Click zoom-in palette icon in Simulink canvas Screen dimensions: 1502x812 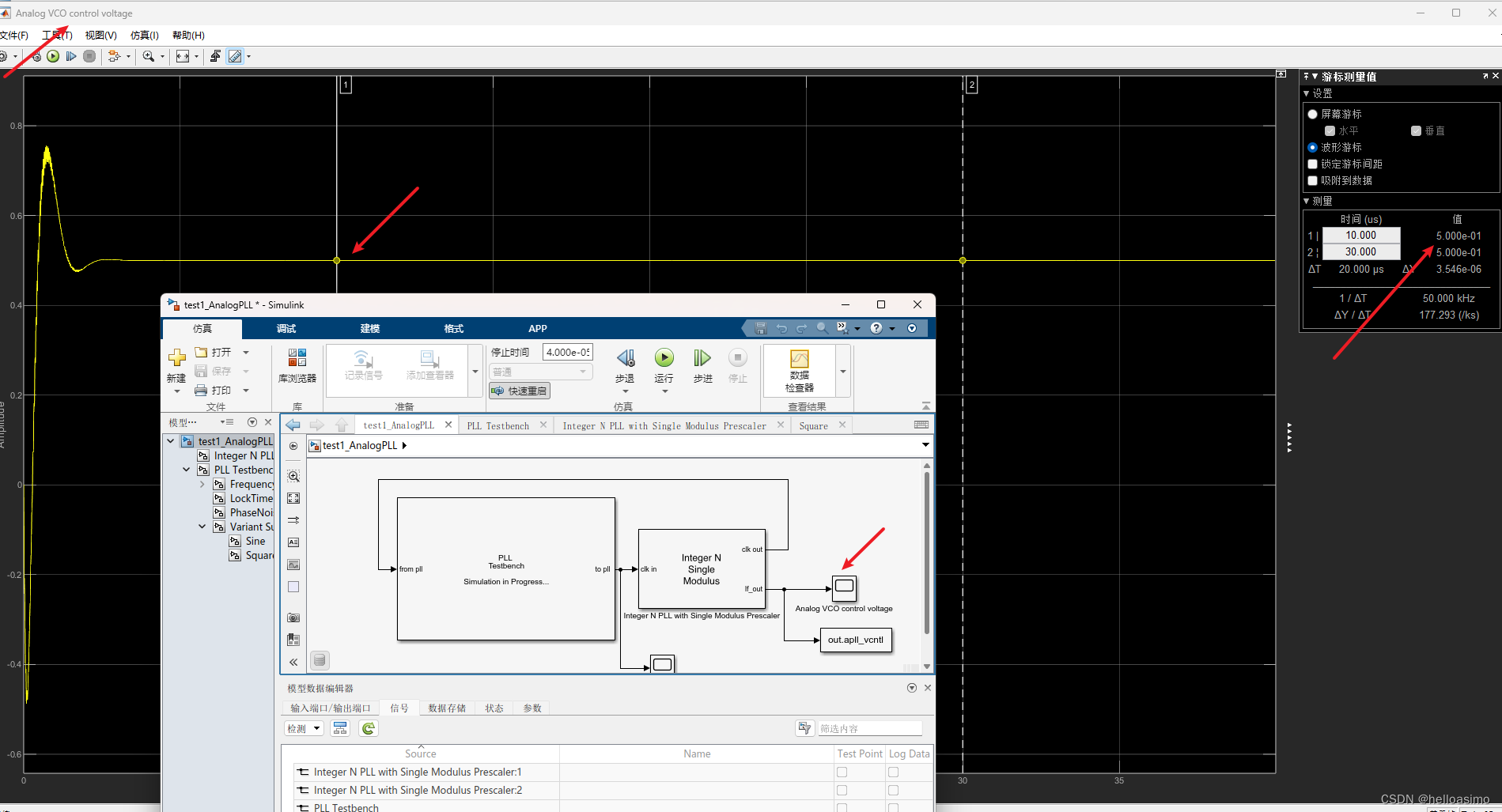pos(293,476)
